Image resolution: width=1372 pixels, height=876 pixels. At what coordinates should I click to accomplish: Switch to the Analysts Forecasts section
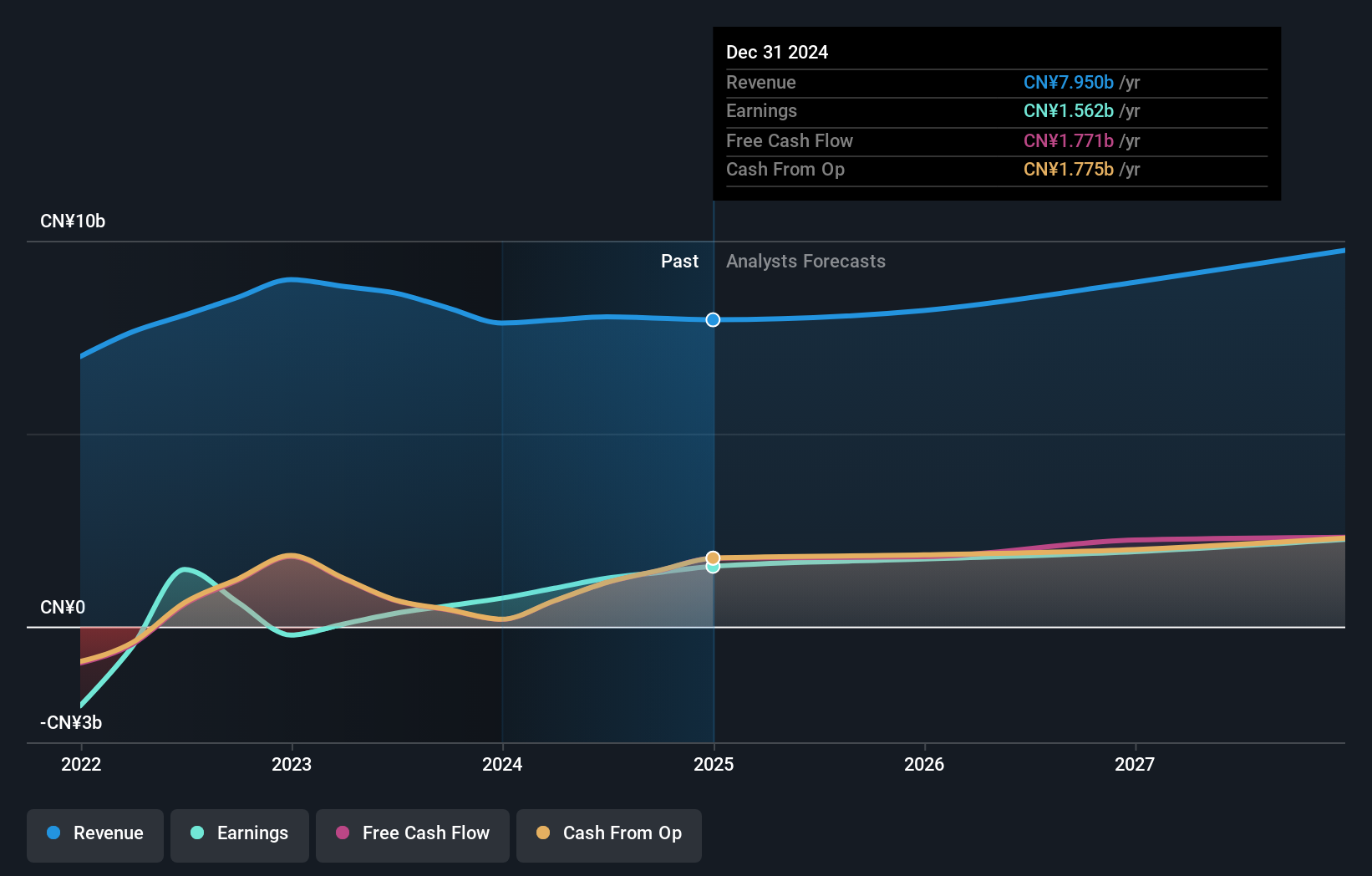coord(805,261)
